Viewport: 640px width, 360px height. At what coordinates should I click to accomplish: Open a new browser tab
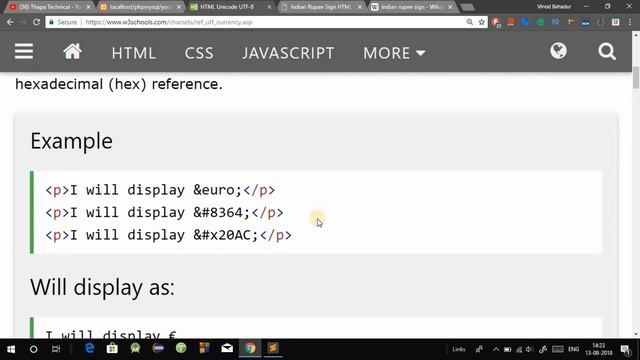(x=467, y=7)
